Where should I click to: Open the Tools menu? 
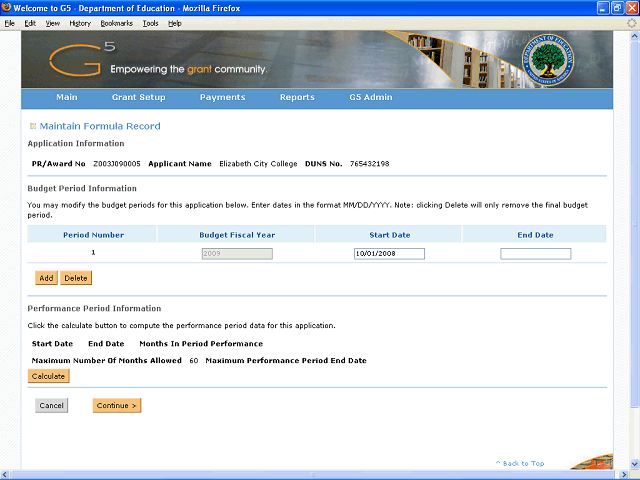(150, 22)
